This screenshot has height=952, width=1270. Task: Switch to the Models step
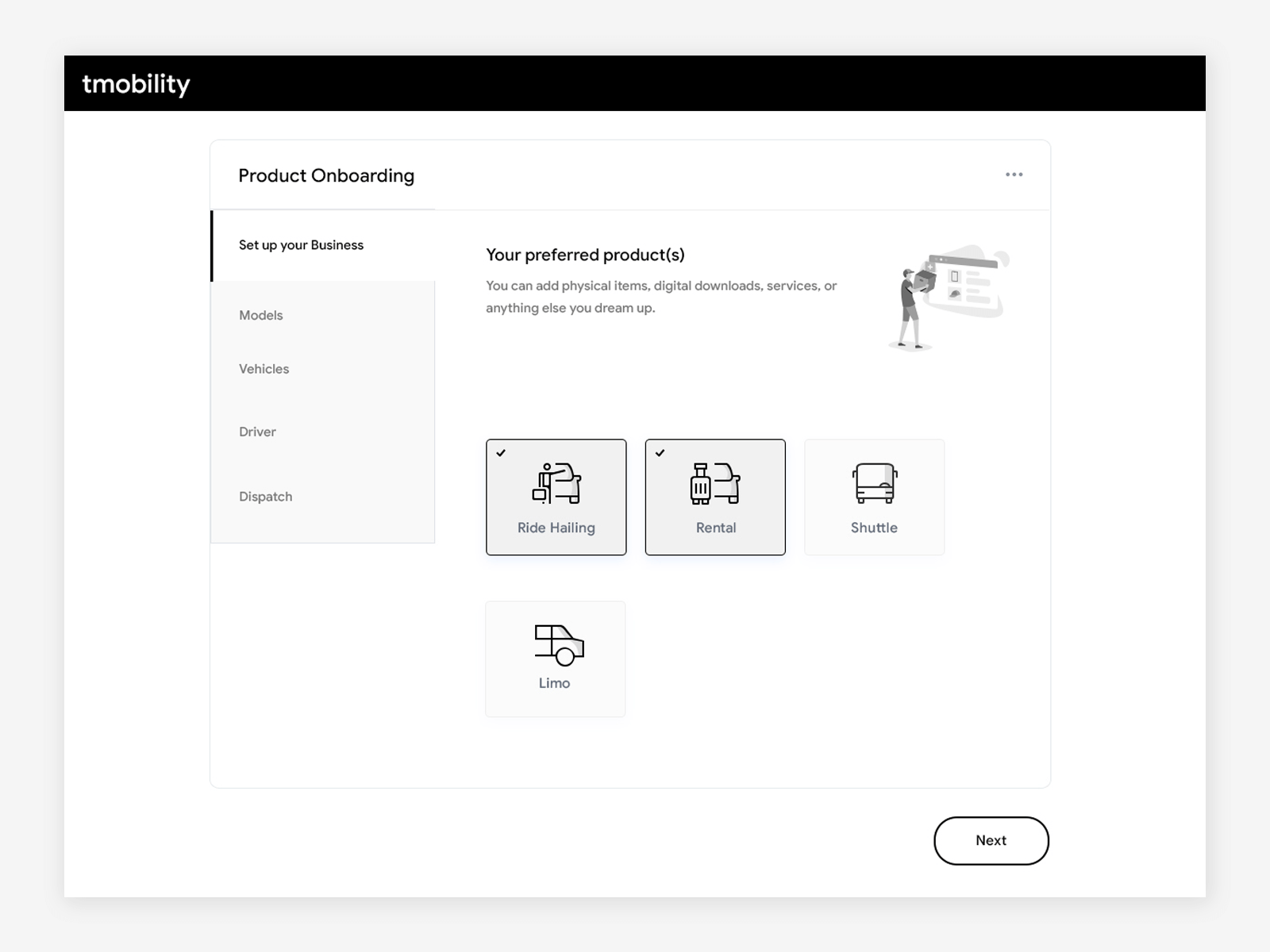[x=261, y=315]
